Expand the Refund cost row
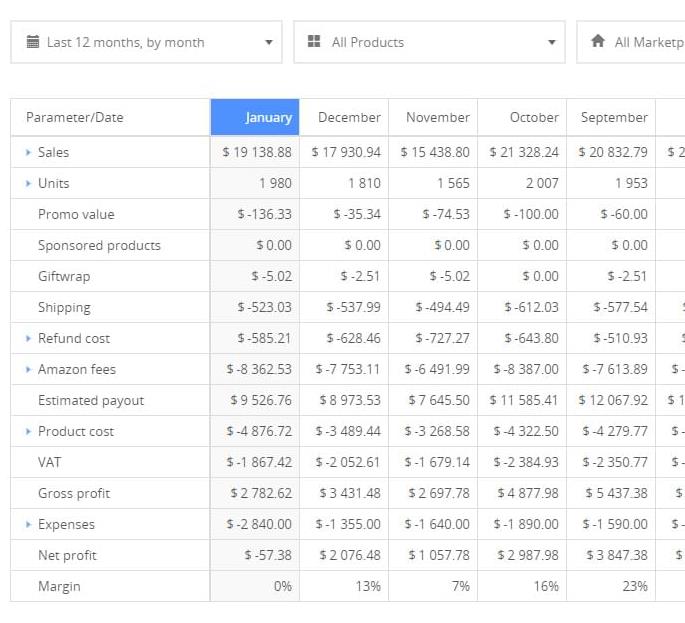The height and width of the screenshot is (623, 685). point(28,338)
